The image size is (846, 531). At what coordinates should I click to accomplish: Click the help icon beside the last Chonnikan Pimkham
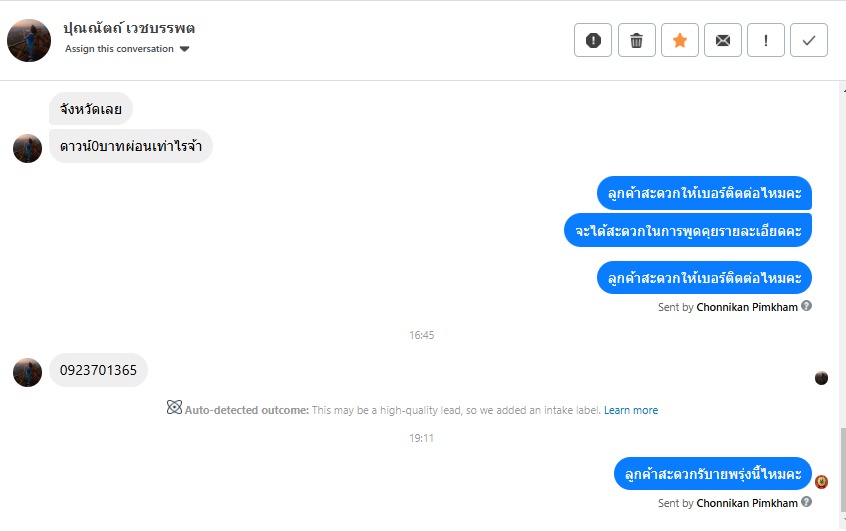[806, 502]
